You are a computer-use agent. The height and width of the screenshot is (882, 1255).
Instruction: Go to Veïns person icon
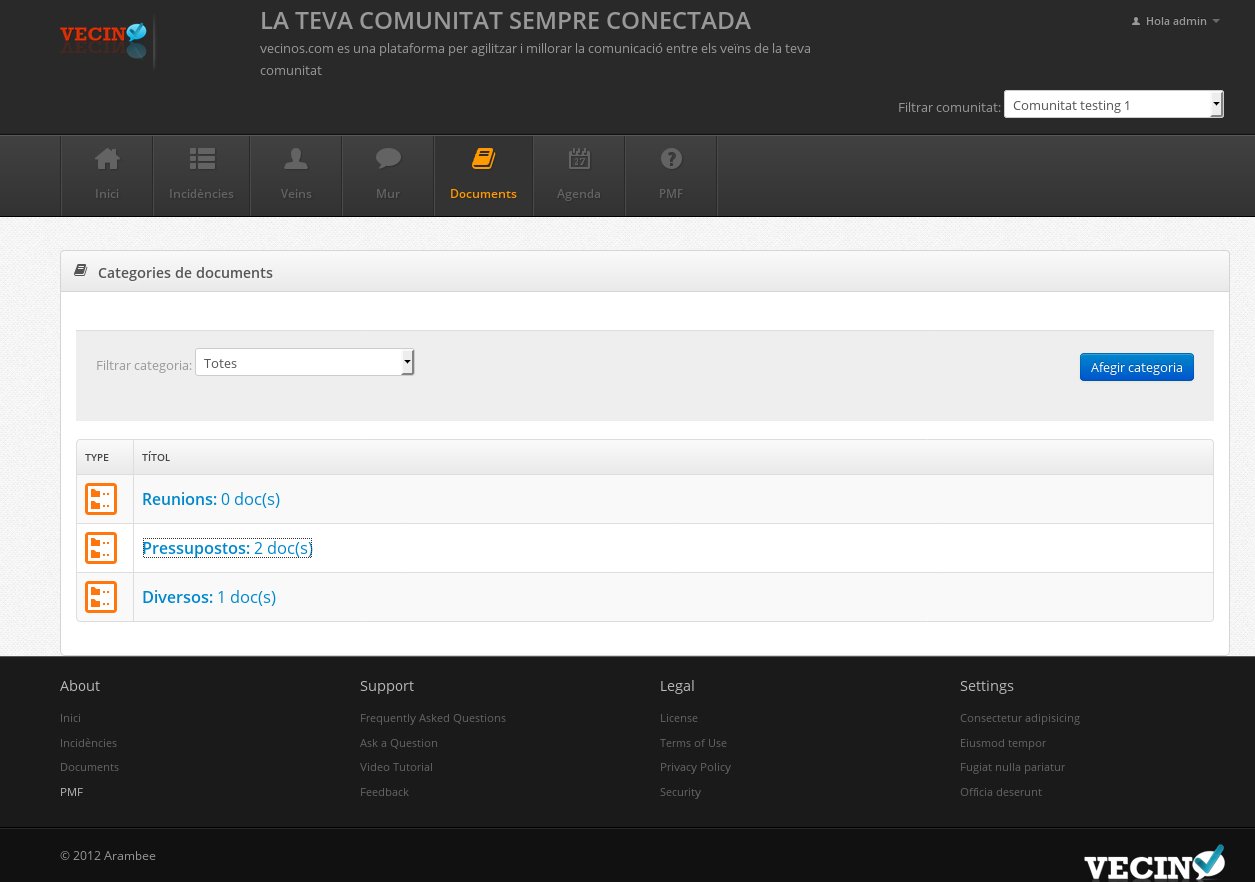click(x=296, y=159)
